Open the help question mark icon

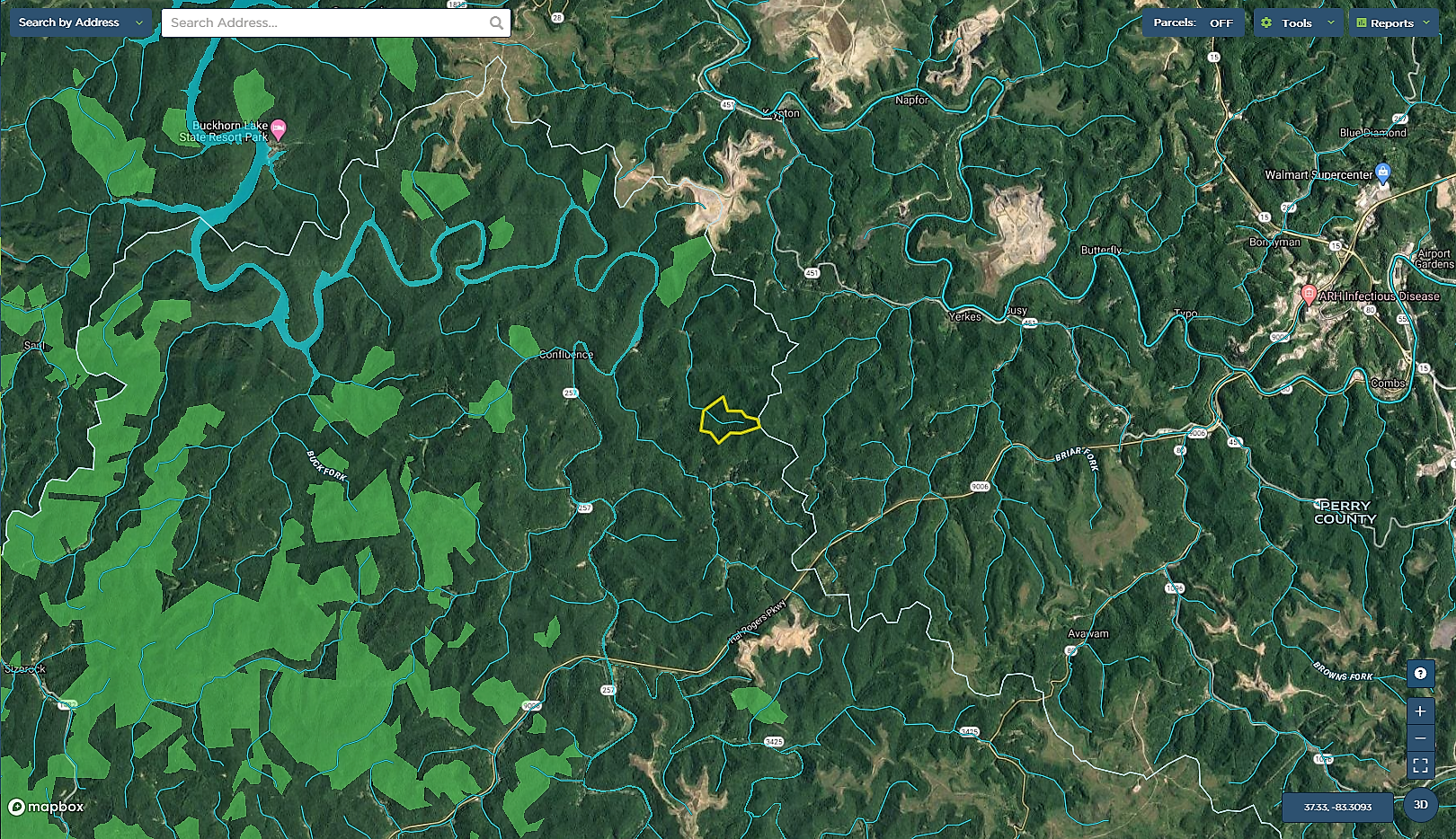click(x=1420, y=673)
